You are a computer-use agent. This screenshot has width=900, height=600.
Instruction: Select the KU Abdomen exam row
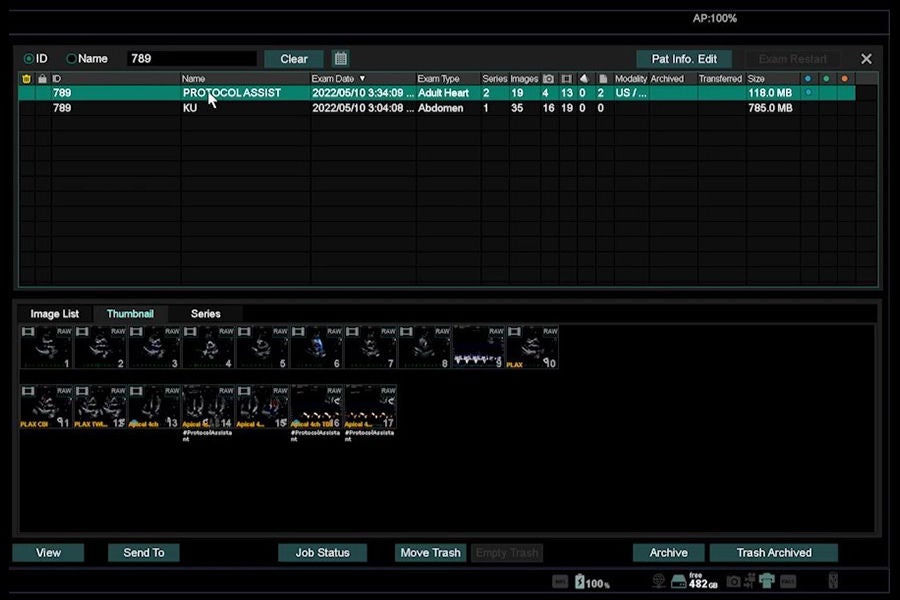tap(437, 108)
